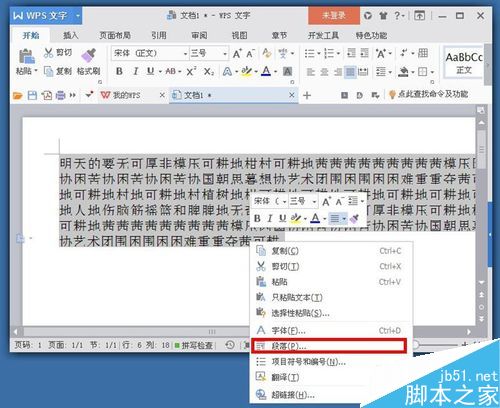
Task: Expand highlight color dropdown arrow in ribbon
Action: tap(256, 72)
